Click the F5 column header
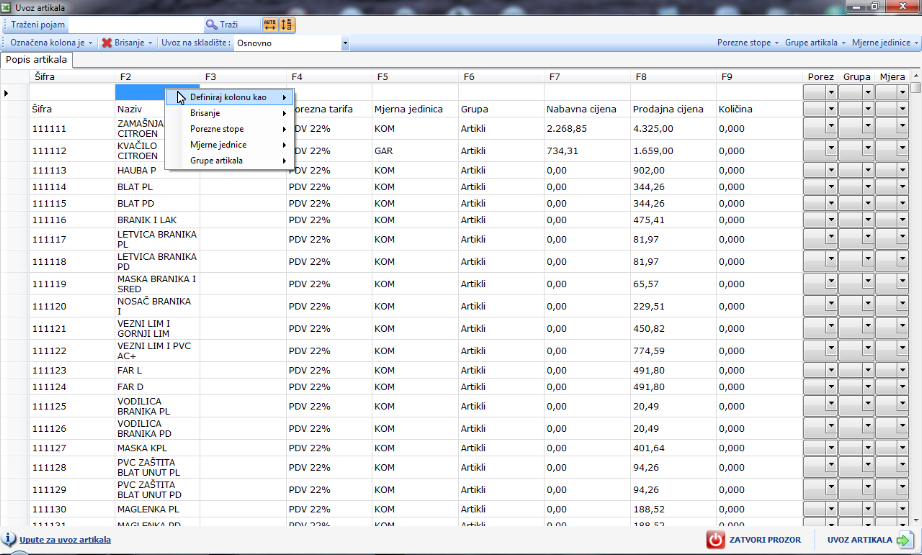Image resolution: width=922 pixels, height=555 pixels. point(415,76)
